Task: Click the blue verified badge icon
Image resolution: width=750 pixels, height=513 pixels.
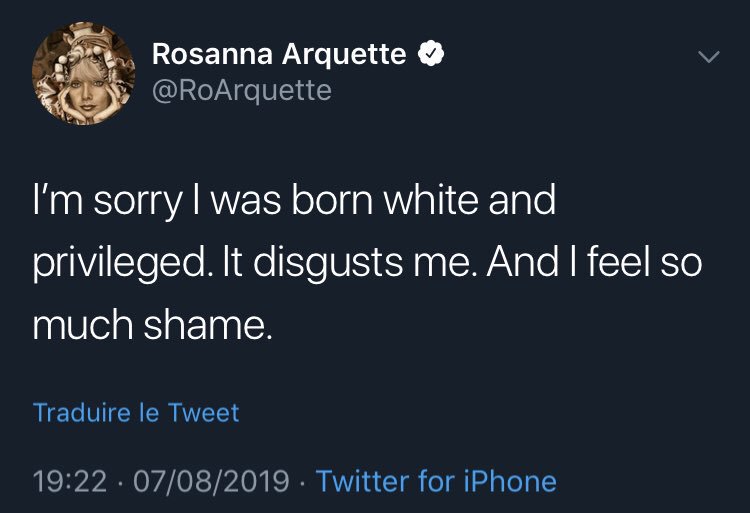Action: tap(431, 55)
